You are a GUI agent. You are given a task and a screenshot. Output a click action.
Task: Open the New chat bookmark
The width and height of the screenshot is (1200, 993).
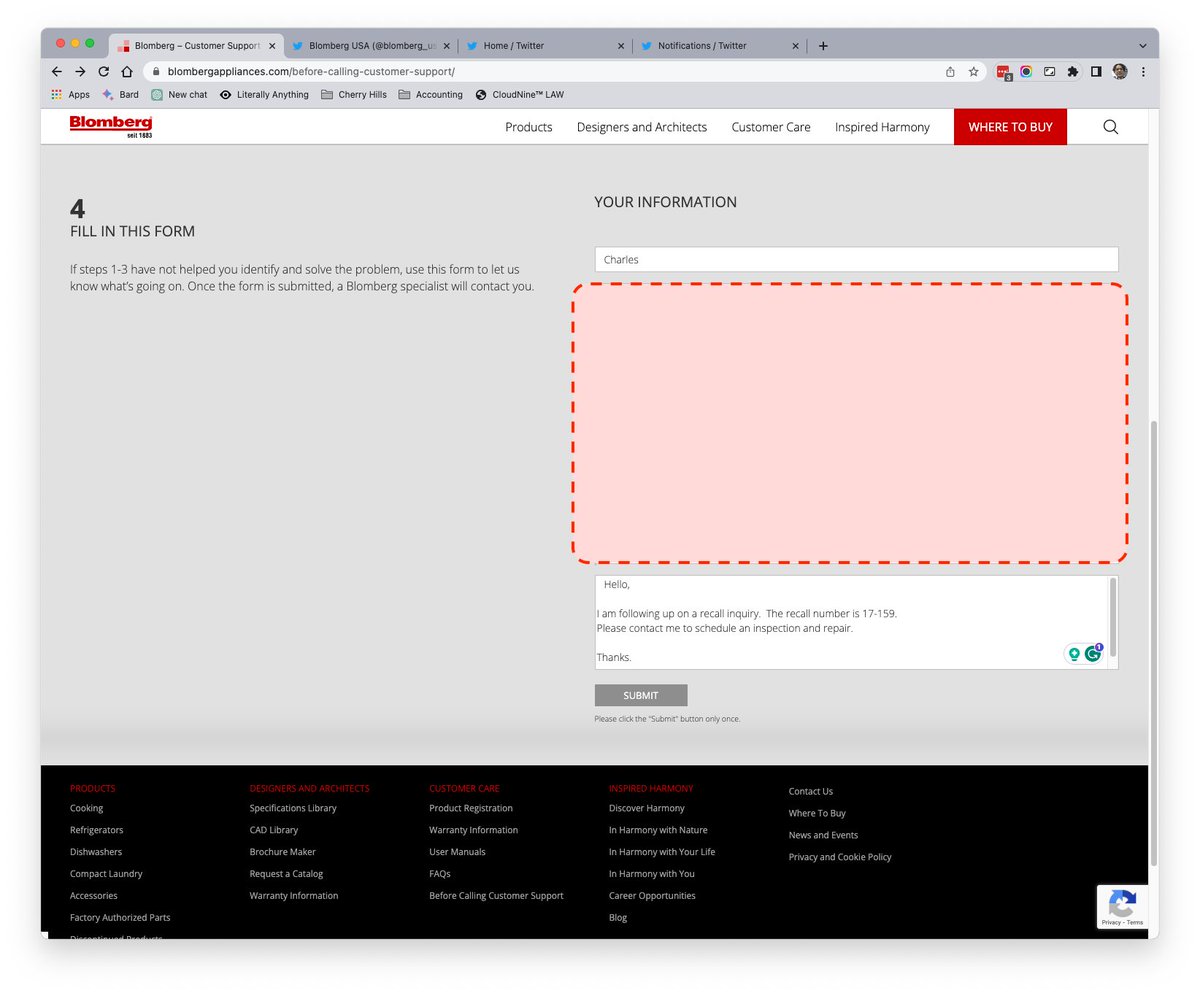pos(179,95)
